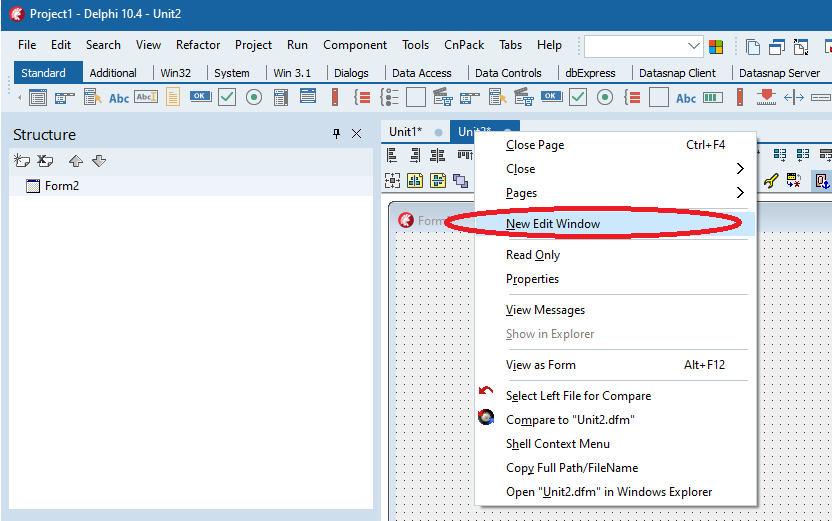
Task: Switch to dbExpress palette tab
Action: 591,73
